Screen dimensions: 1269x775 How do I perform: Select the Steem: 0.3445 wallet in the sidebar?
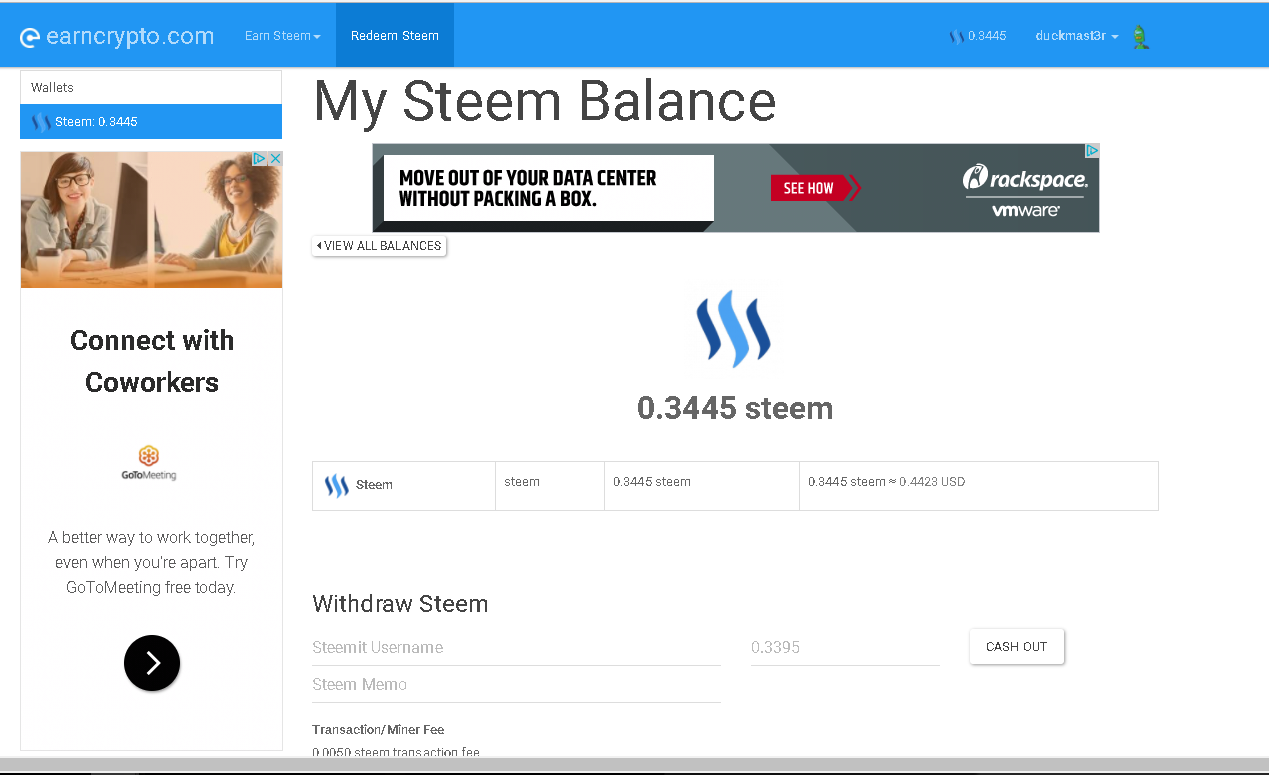click(x=151, y=122)
